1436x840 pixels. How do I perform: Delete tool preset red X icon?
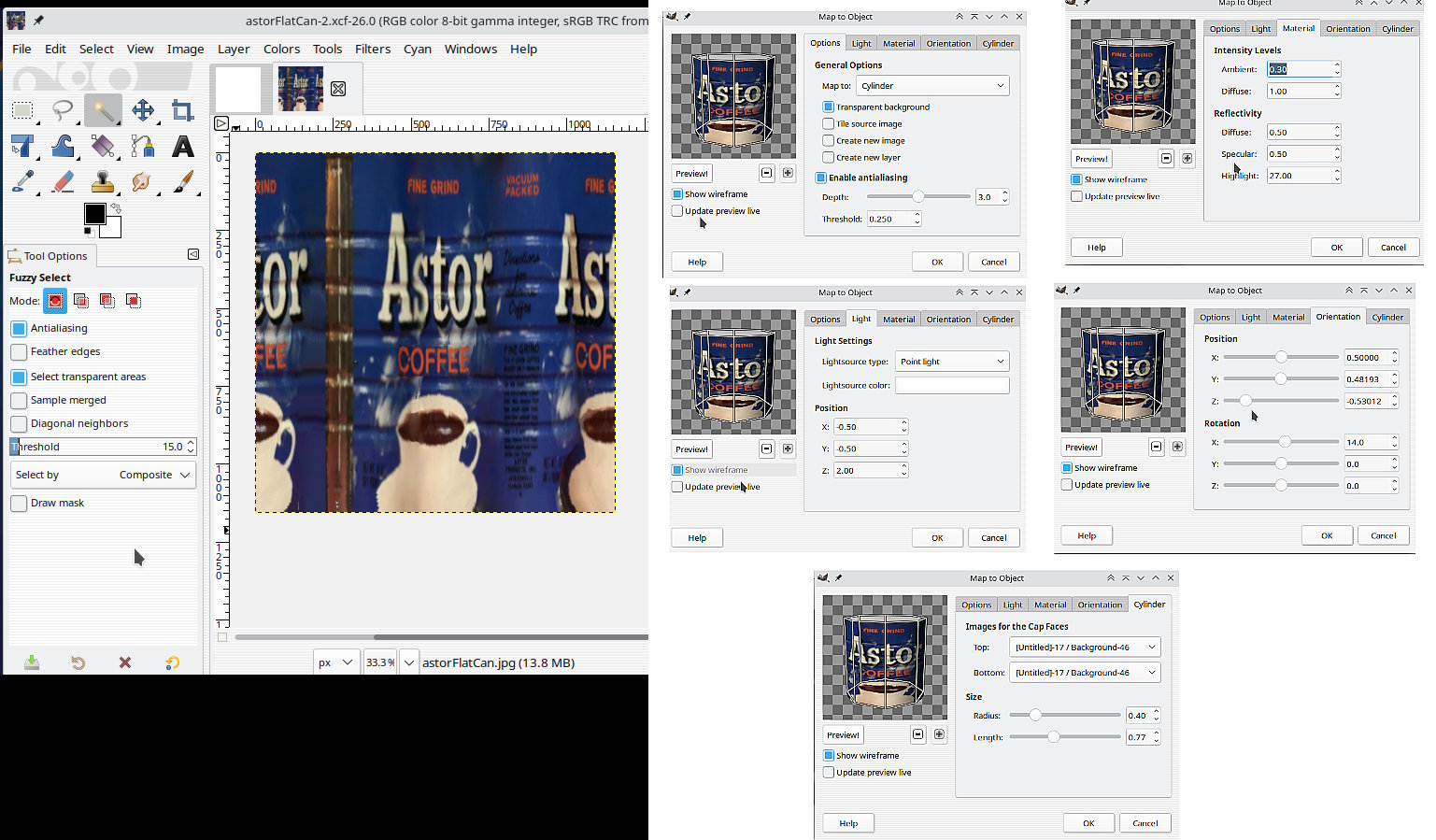pyautogui.click(x=125, y=662)
